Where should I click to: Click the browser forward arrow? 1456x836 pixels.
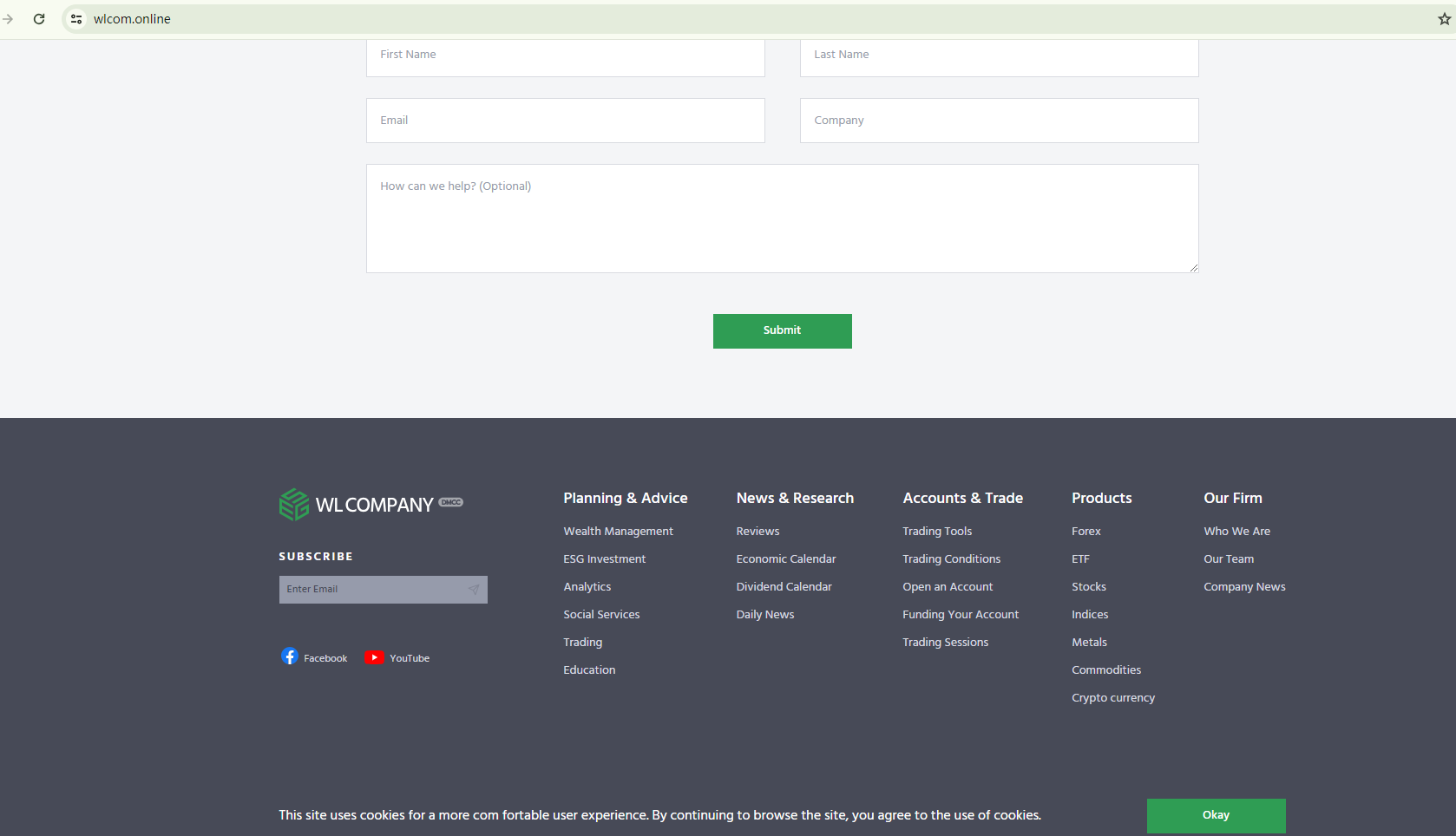8,19
